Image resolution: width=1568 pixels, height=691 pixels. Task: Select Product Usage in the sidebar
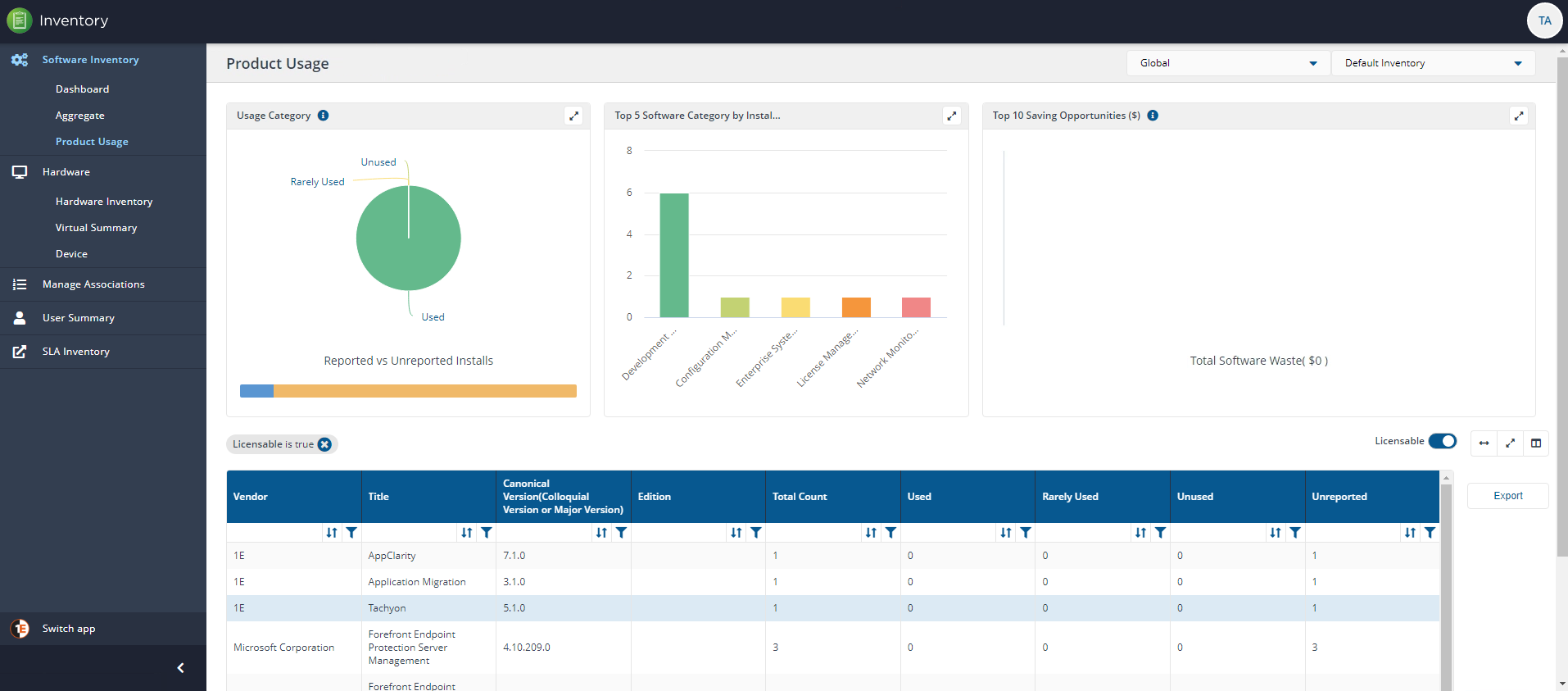[x=92, y=142]
